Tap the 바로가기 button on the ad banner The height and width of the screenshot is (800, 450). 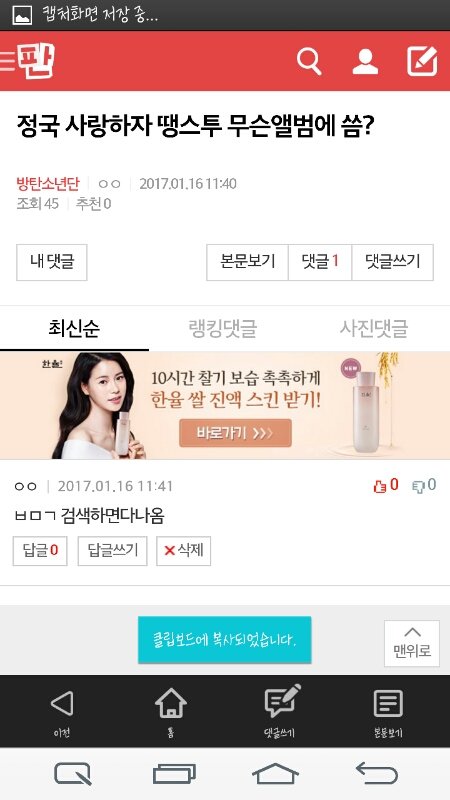(x=235, y=433)
